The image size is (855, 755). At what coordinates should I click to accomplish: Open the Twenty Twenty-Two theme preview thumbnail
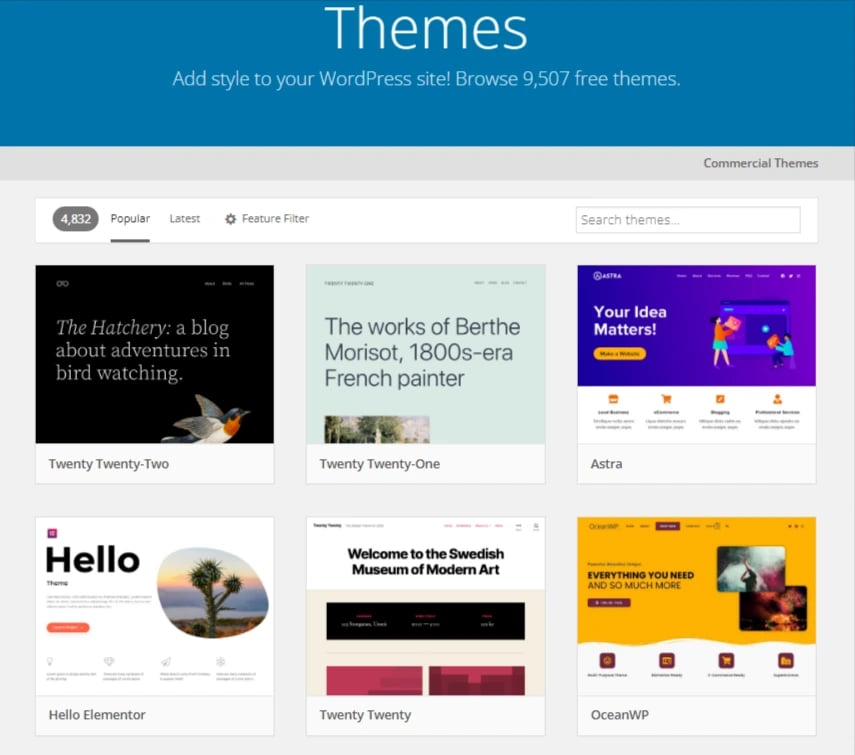click(155, 354)
